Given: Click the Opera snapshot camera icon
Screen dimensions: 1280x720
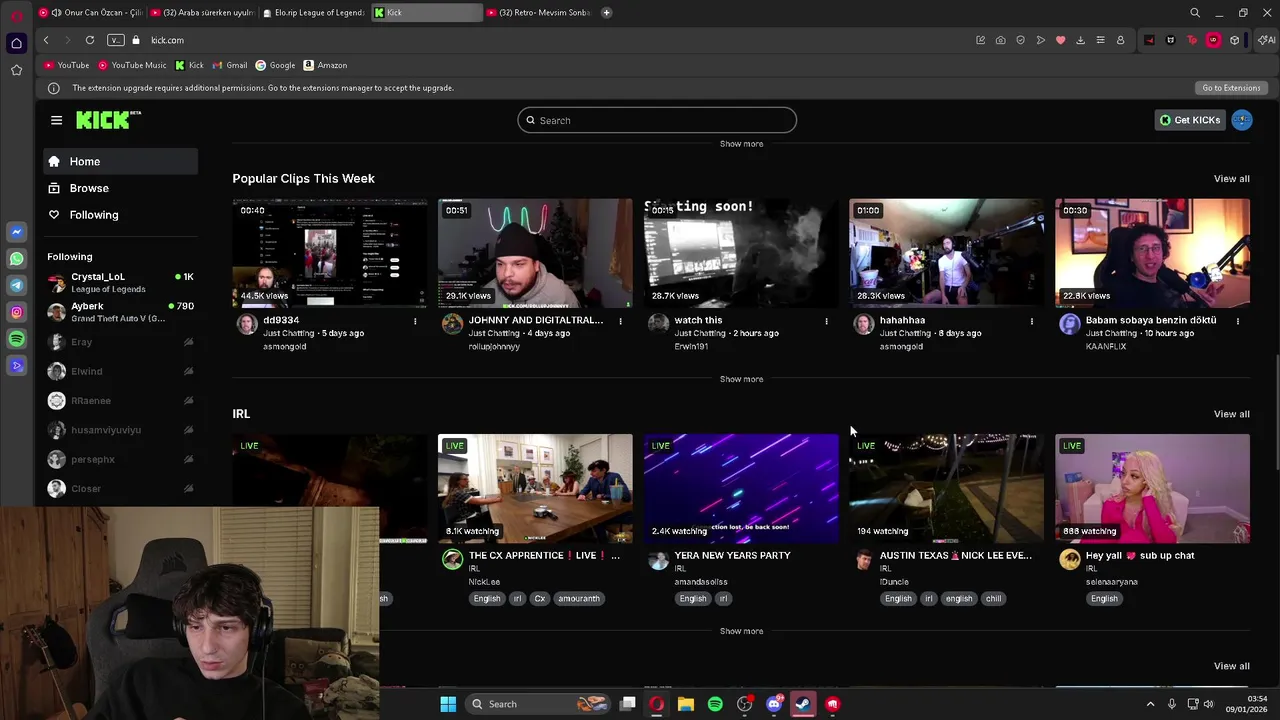Looking at the screenshot, I should pos(1000,40).
